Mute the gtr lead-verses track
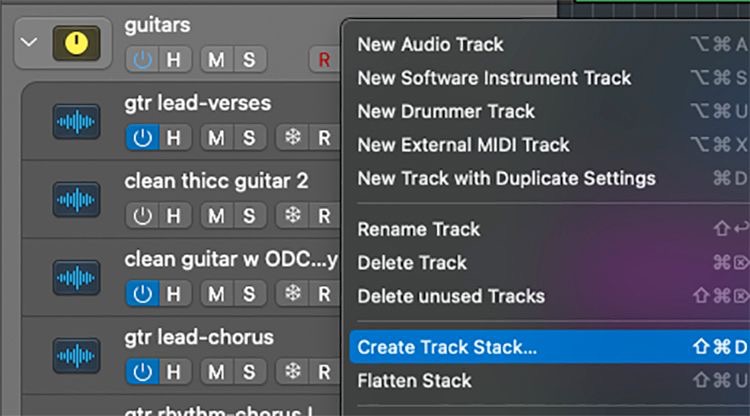Viewport: 750px width, 416px height. click(216, 137)
